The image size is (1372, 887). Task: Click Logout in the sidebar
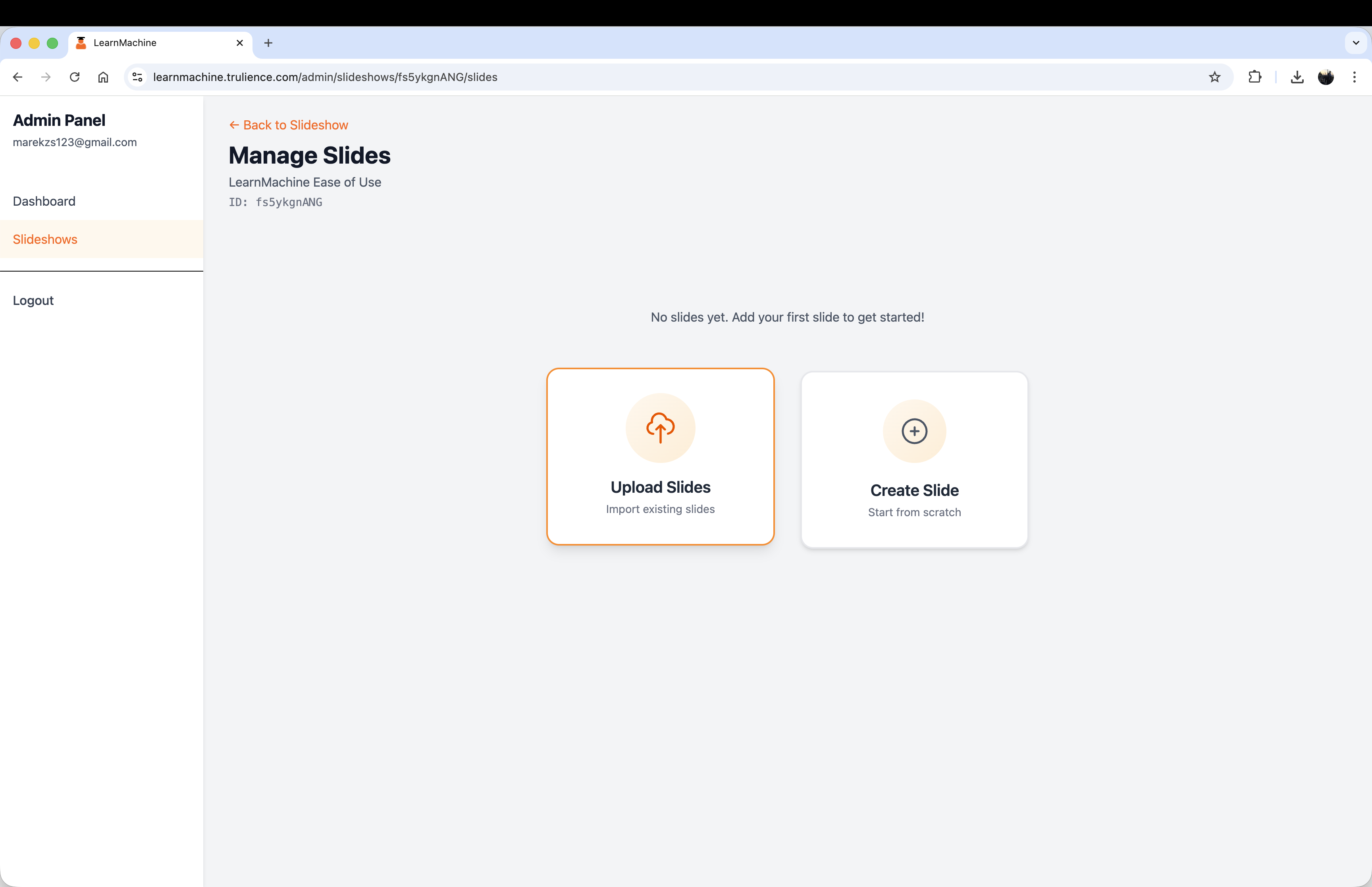click(x=33, y=301)
